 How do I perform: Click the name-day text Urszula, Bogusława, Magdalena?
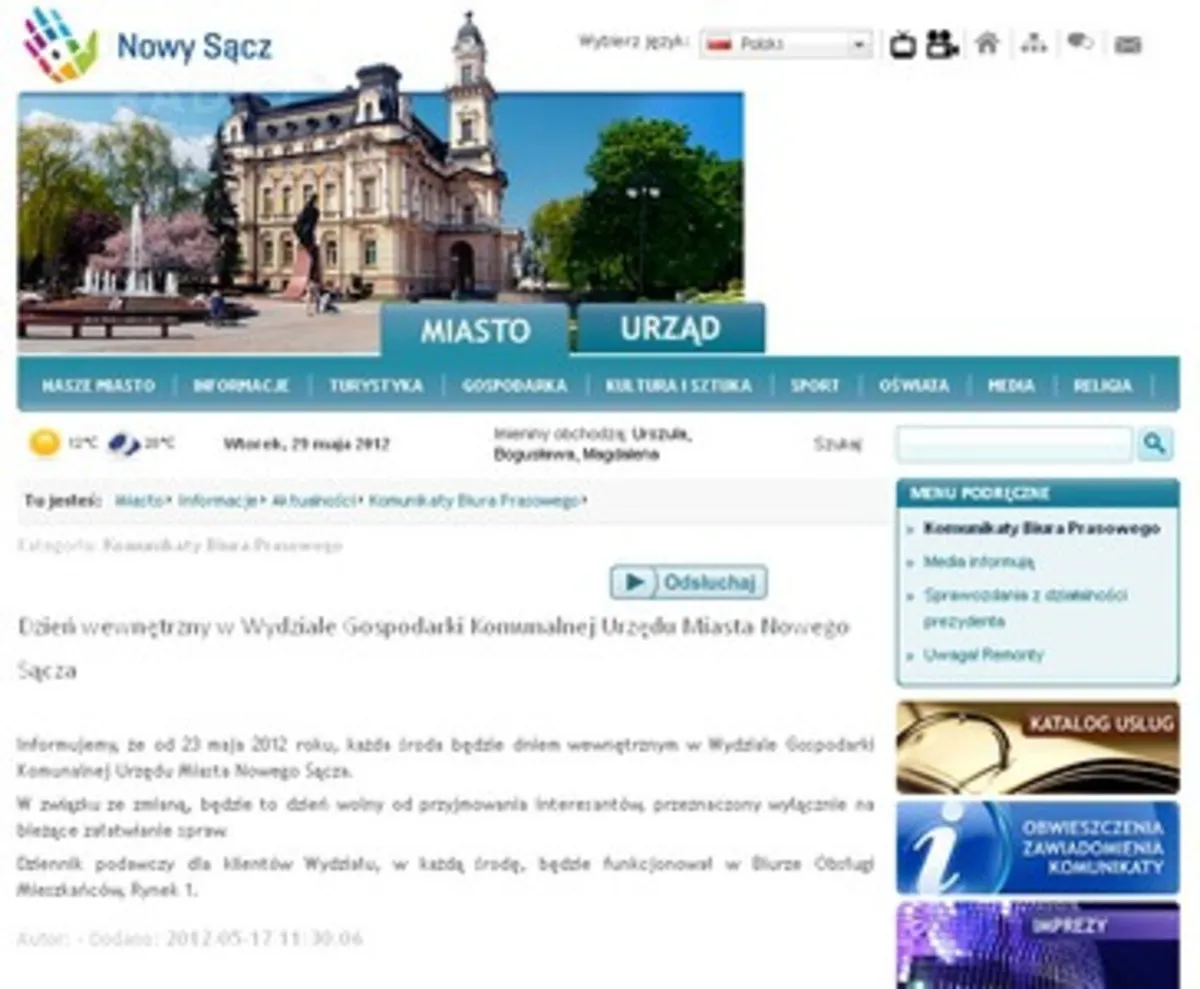(x=592, y=444)
